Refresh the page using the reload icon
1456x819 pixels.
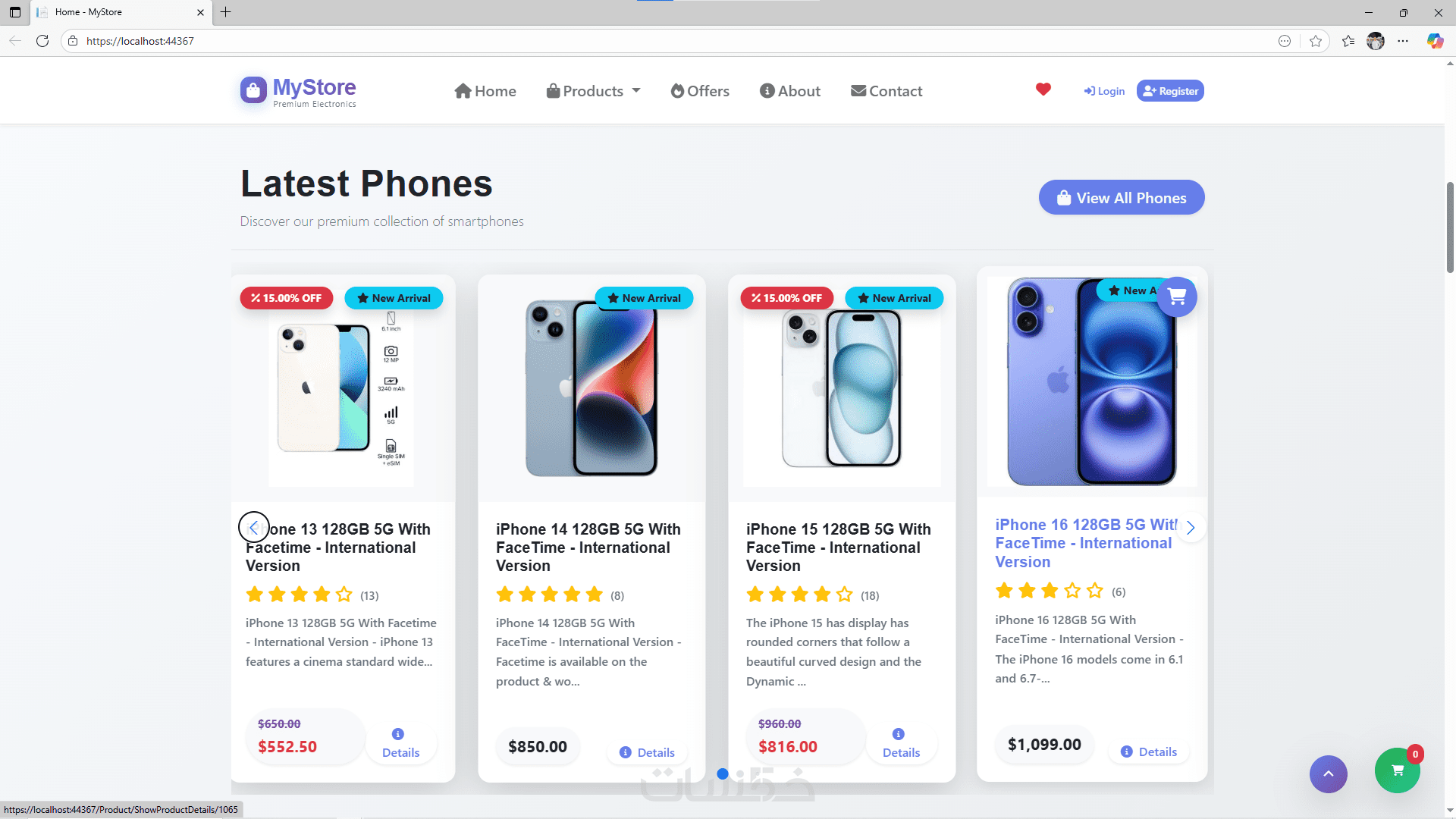(42, 41)
